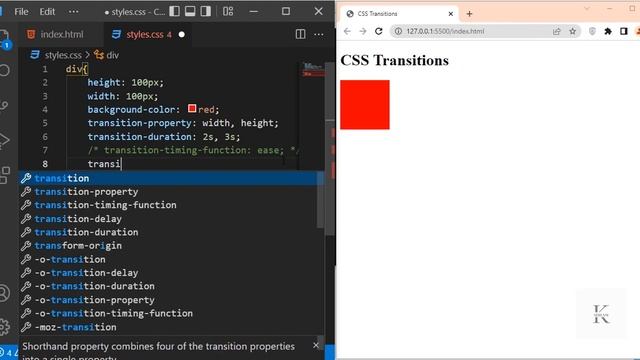
Task: Open the Customize Layout icon
Action: [228, 11]
